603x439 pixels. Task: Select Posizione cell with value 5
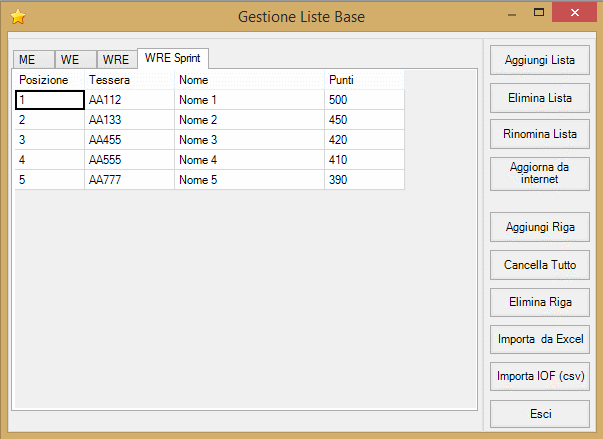tap(50, 180)
